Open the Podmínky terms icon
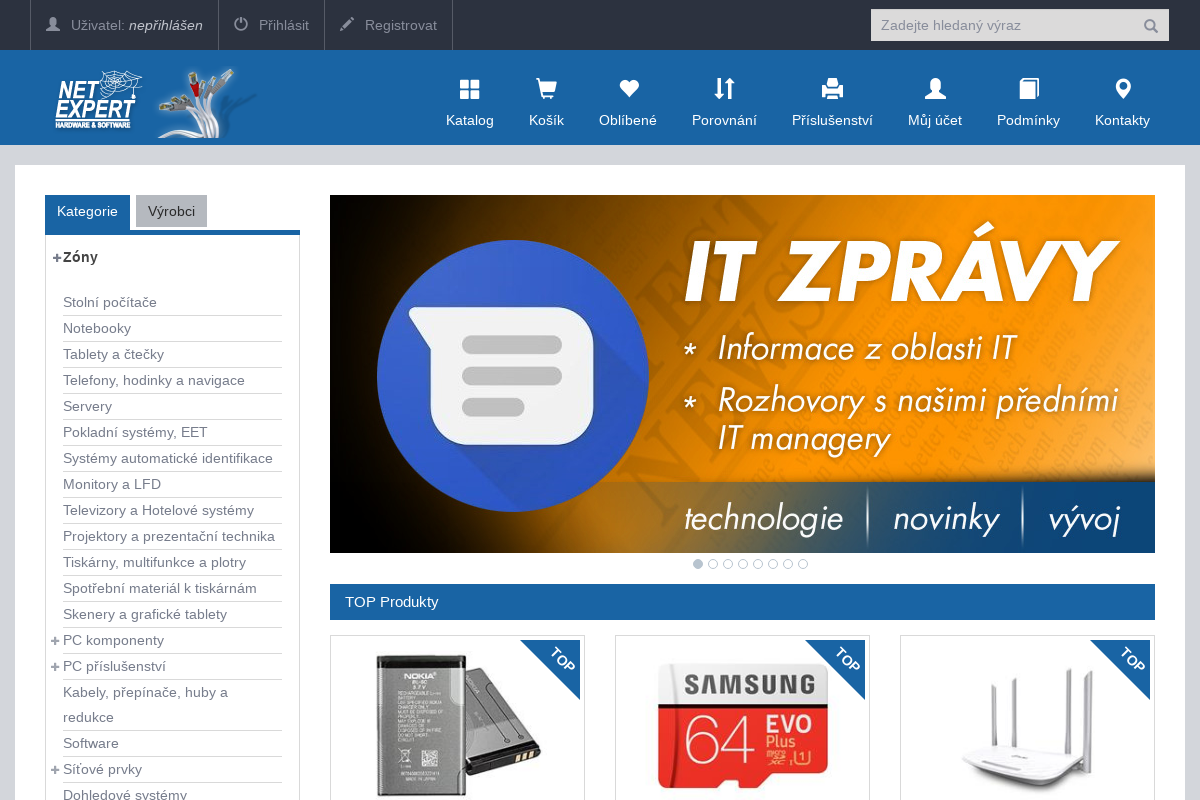 click(x=1028, y=88)
